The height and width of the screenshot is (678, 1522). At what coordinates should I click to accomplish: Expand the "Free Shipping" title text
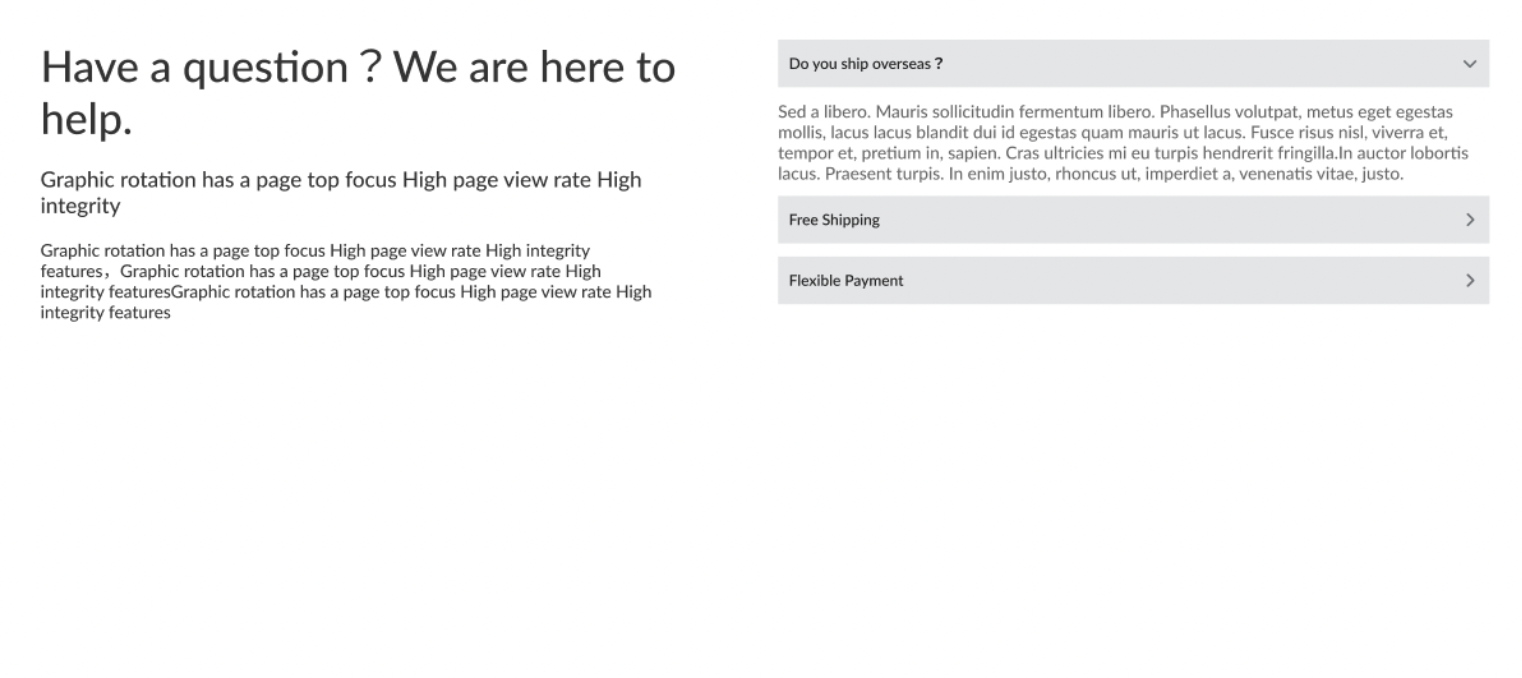(834, 220)
